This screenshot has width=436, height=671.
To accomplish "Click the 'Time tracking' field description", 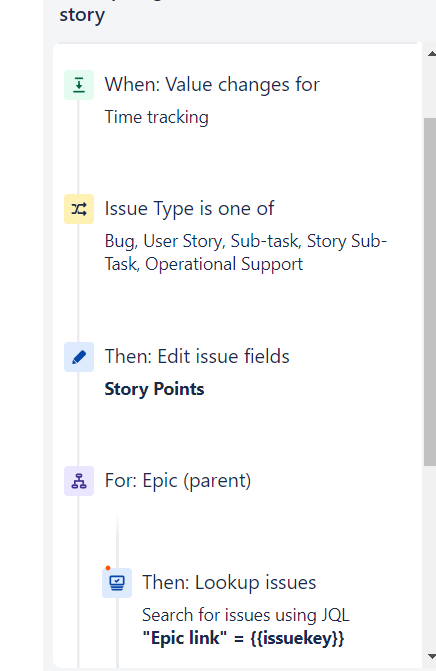I will point(157,117).
